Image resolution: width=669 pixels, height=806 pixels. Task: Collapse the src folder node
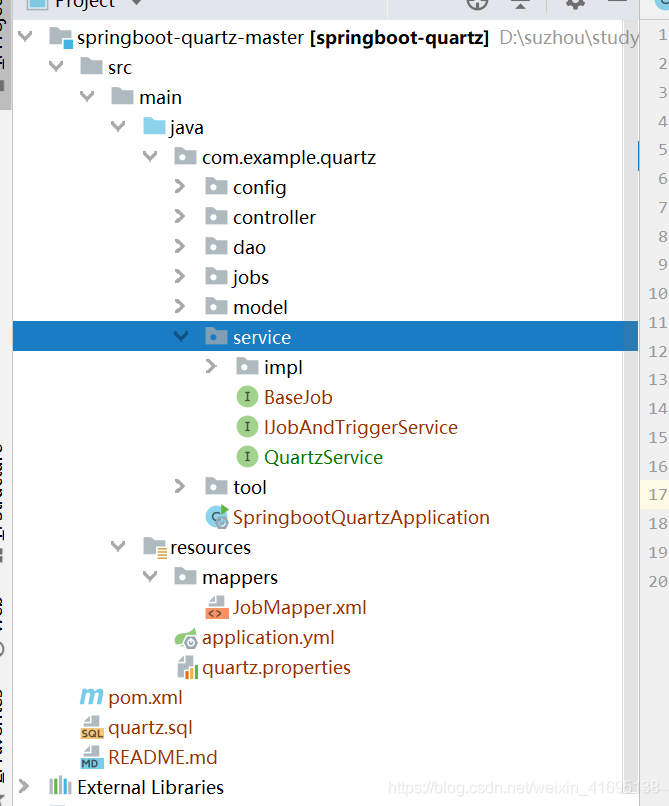(56, 66)
